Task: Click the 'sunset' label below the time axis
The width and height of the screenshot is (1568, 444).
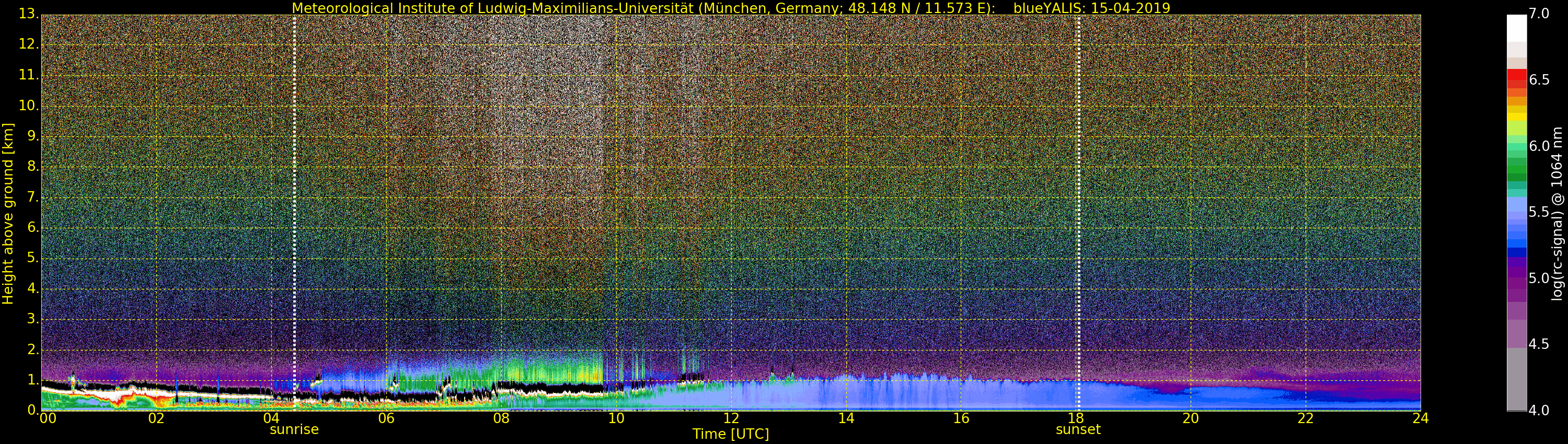Action: click(x=1078, y=429)
